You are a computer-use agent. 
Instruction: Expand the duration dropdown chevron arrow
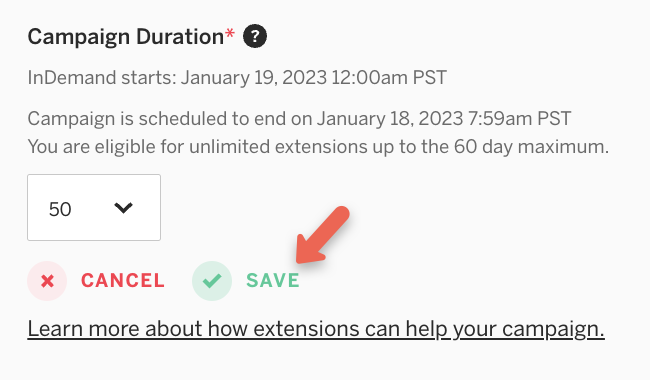tap(123, 208)
